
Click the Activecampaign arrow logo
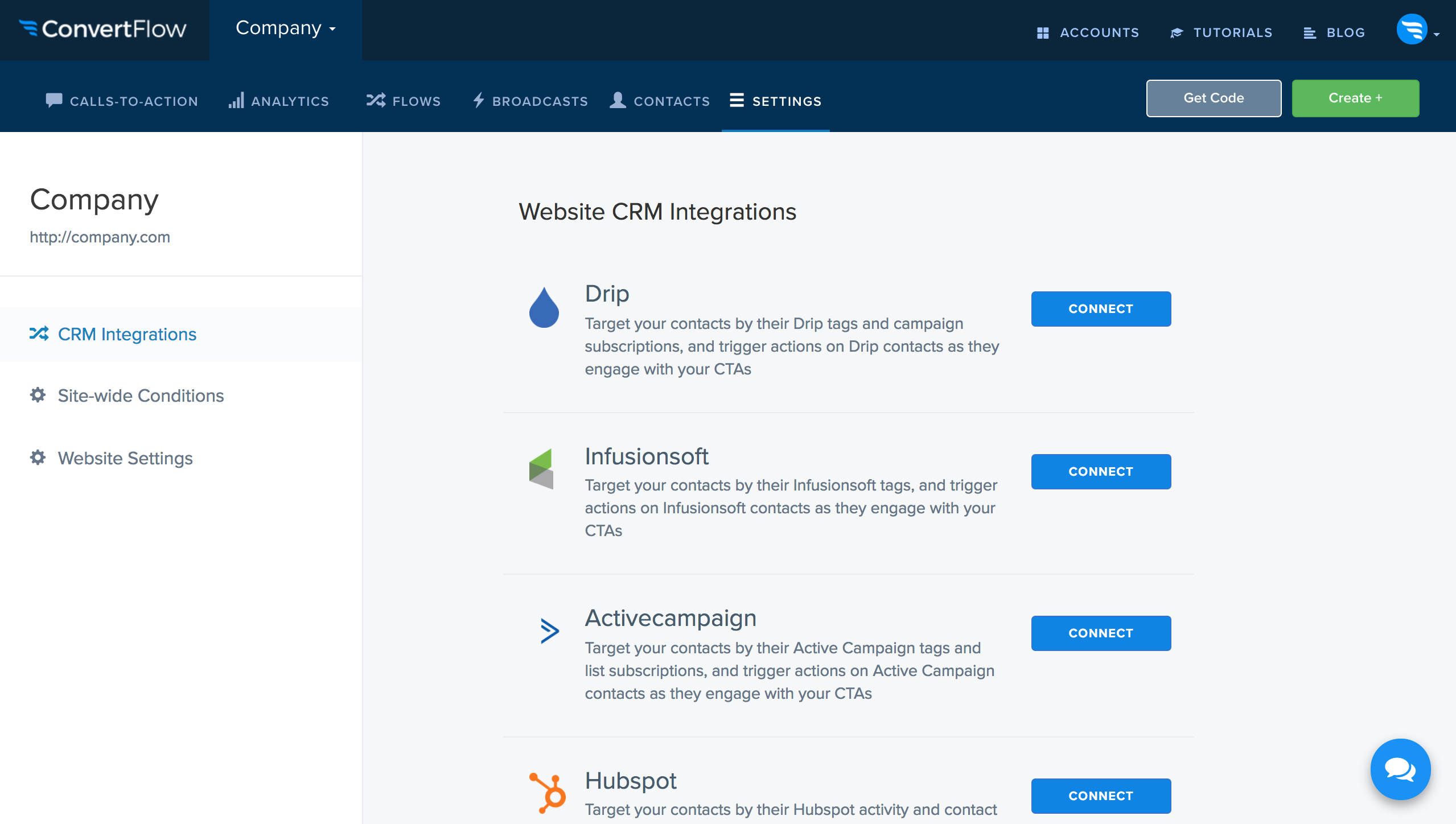[x=549, y=631]
